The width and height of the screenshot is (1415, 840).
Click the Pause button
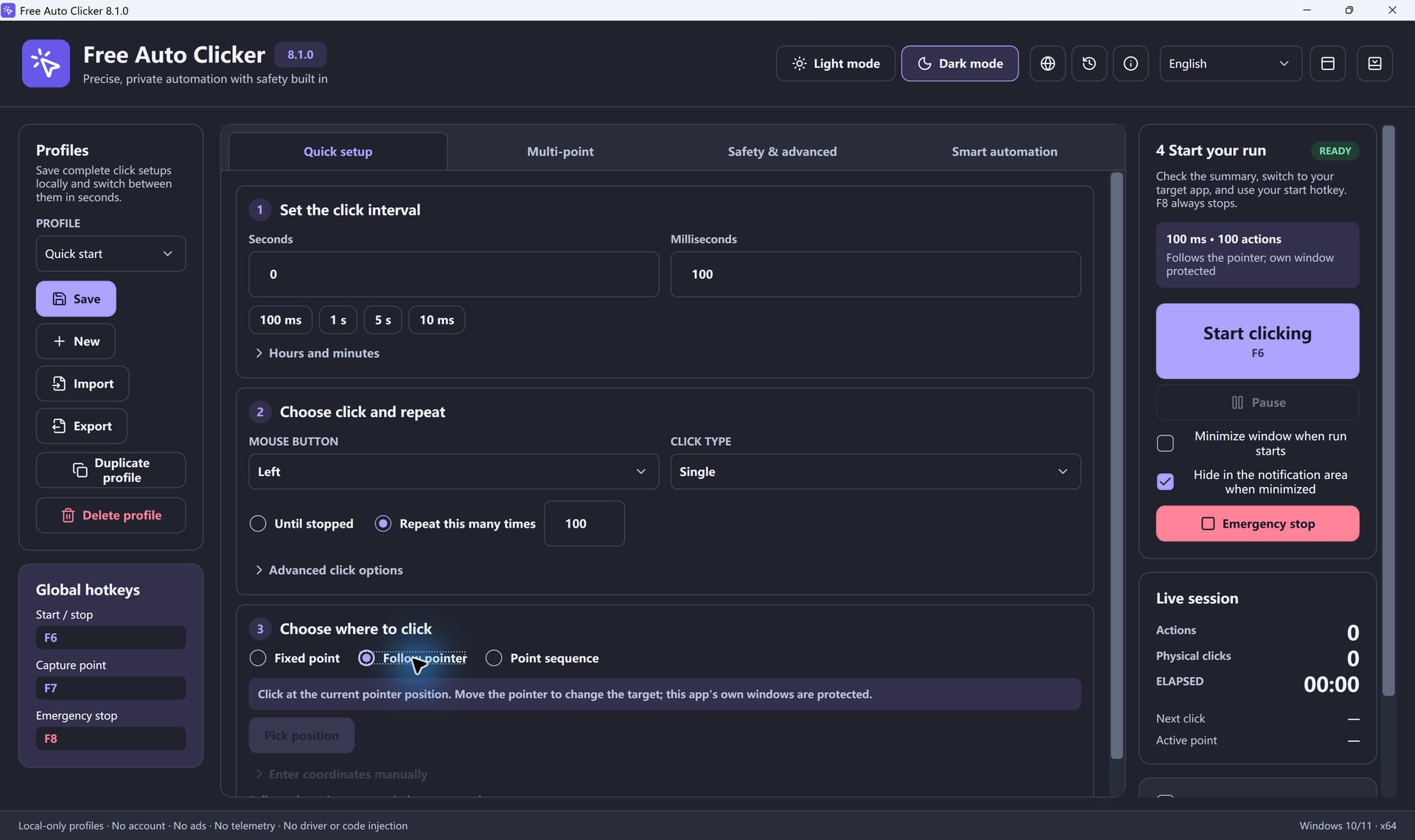point(1257,402)
